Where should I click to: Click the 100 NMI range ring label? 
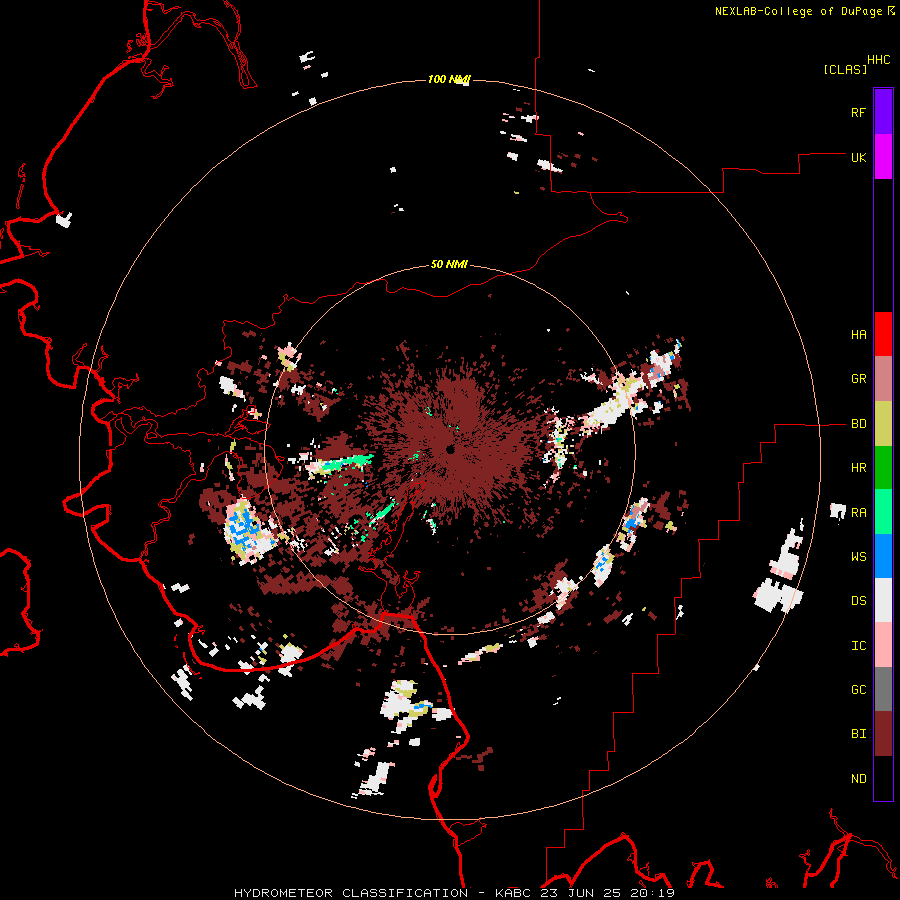click(448, 79)
